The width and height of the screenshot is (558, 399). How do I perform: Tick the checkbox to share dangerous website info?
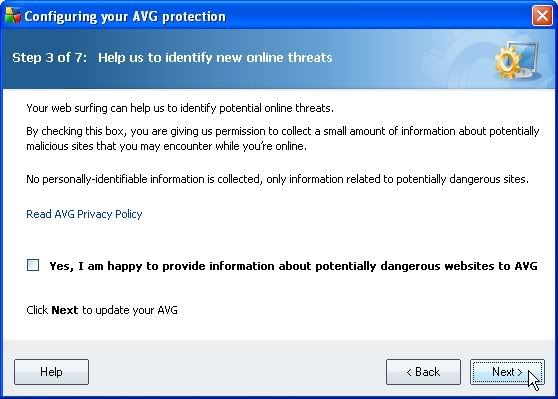tap(33, 265)
